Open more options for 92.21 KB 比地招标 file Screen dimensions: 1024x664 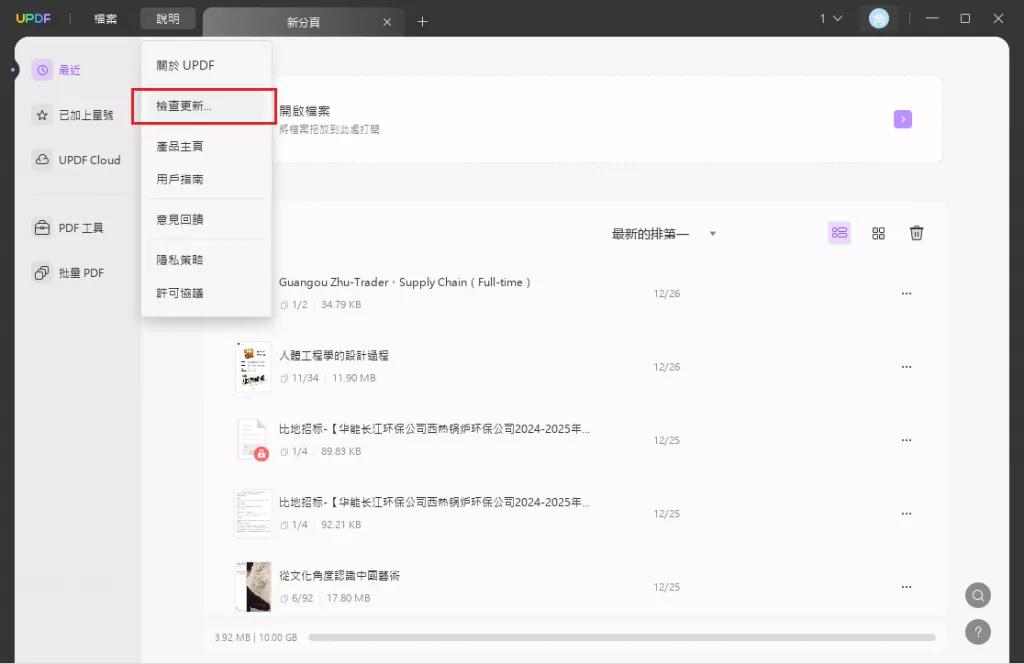pos(906,514)
